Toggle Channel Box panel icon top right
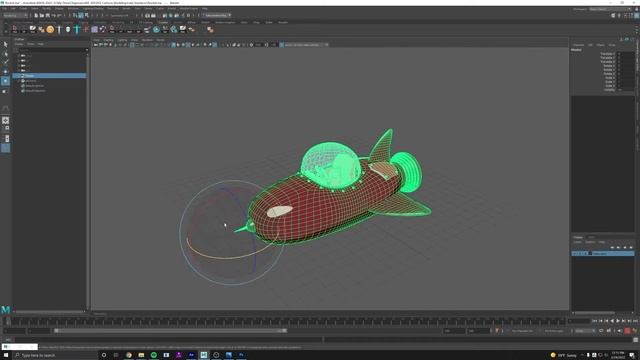640x360 pixels. click(x=636, y=16)
